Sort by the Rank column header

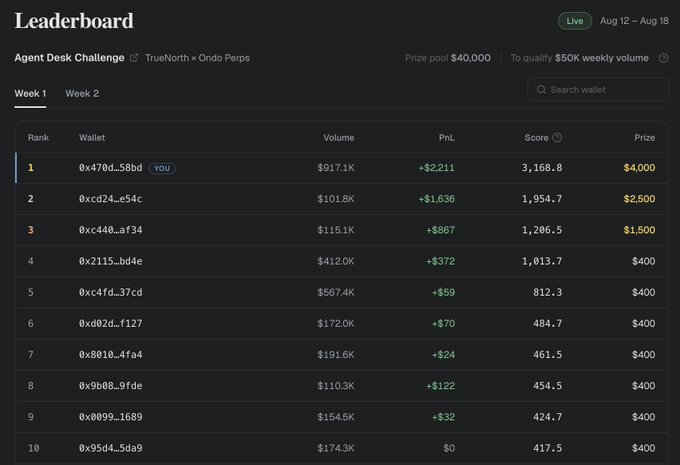pyautogui.click(x=38, y=138)
